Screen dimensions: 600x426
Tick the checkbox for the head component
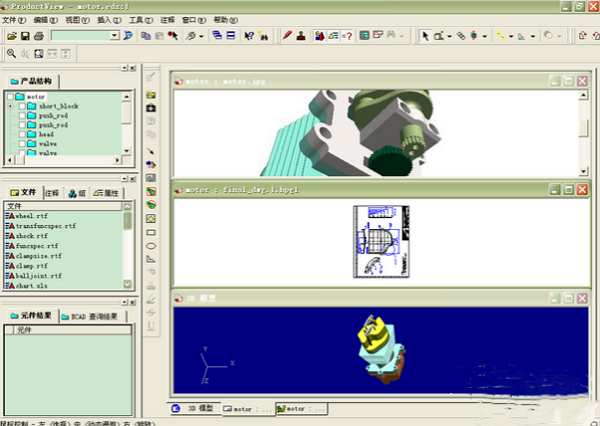(22, 134)
